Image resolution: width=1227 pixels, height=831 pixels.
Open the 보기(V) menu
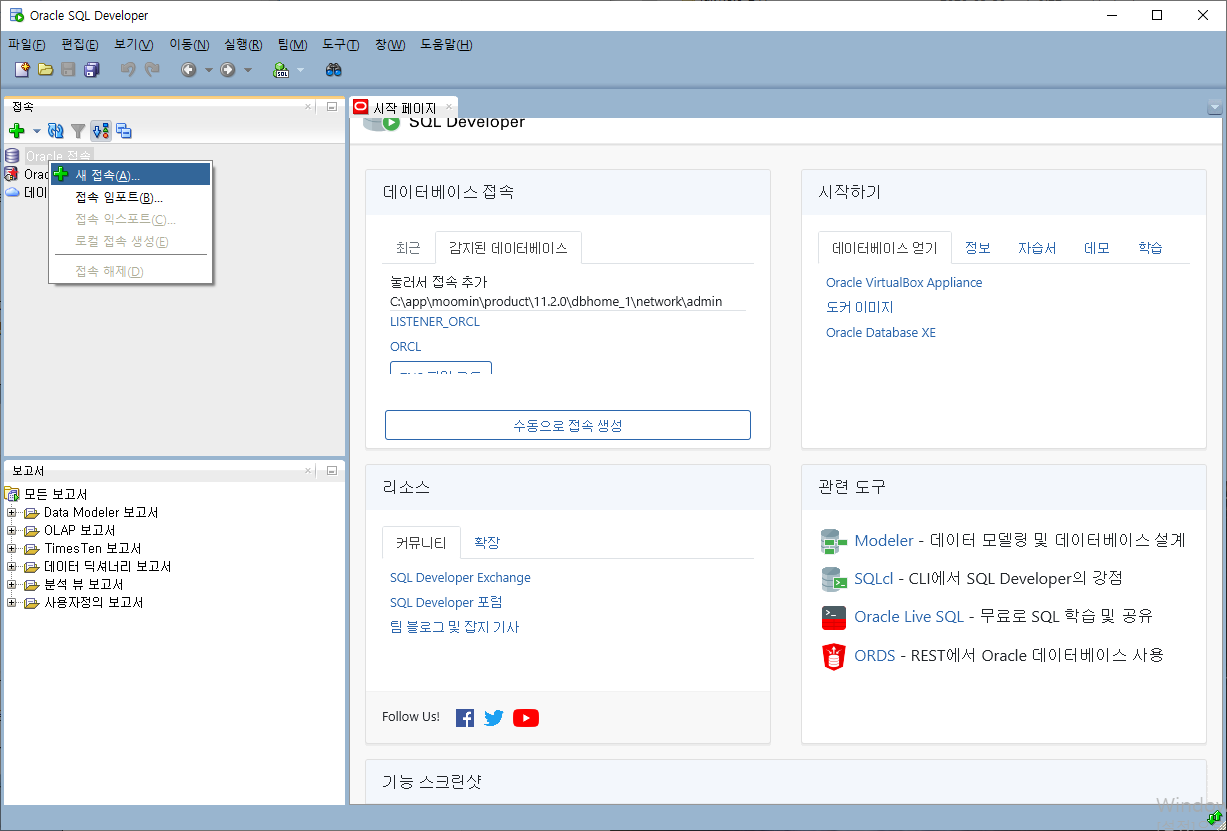pyautogui.click(x=134, y=45)
